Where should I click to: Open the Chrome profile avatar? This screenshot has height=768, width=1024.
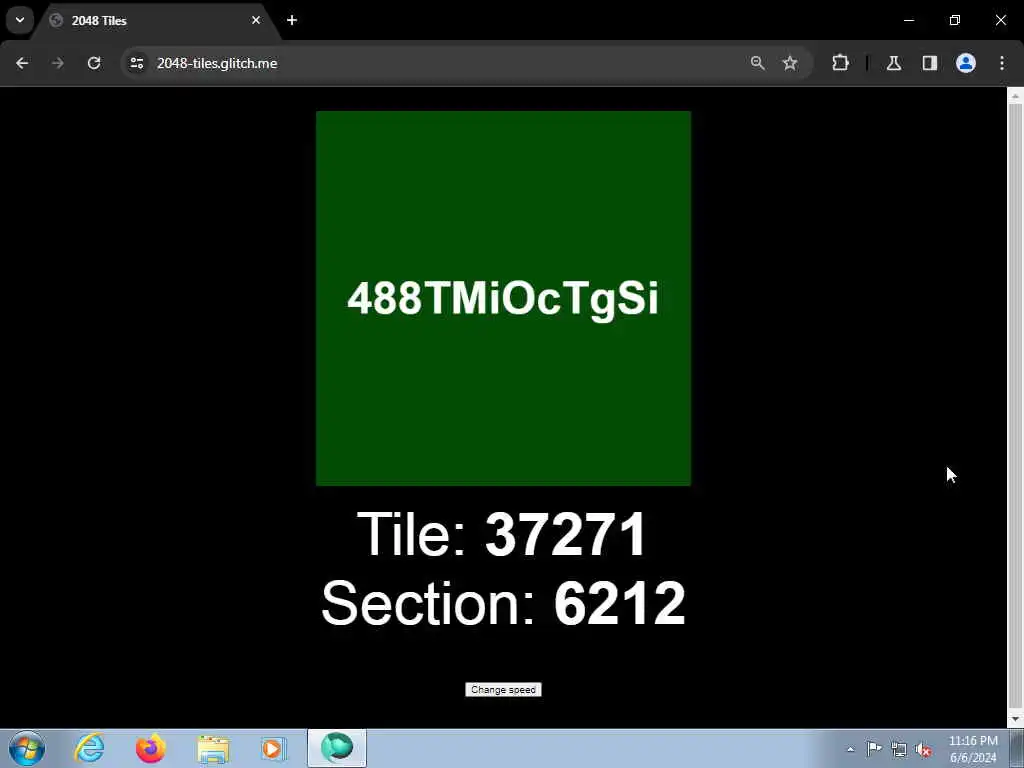tap(966, 63)
